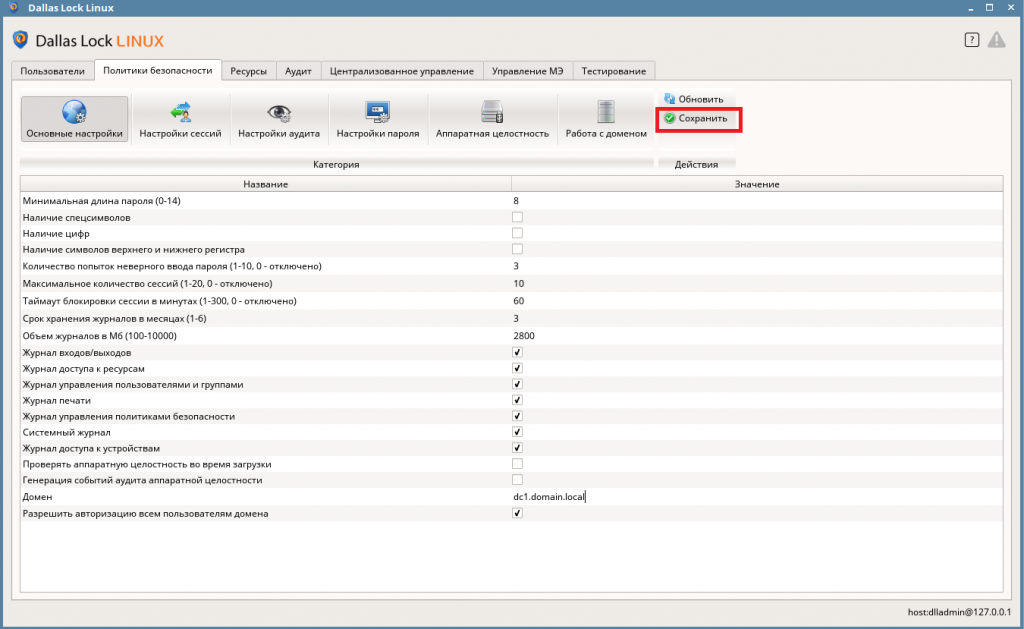Uncheck Журнал управления пользователями и группами

(x=517, y=384)
